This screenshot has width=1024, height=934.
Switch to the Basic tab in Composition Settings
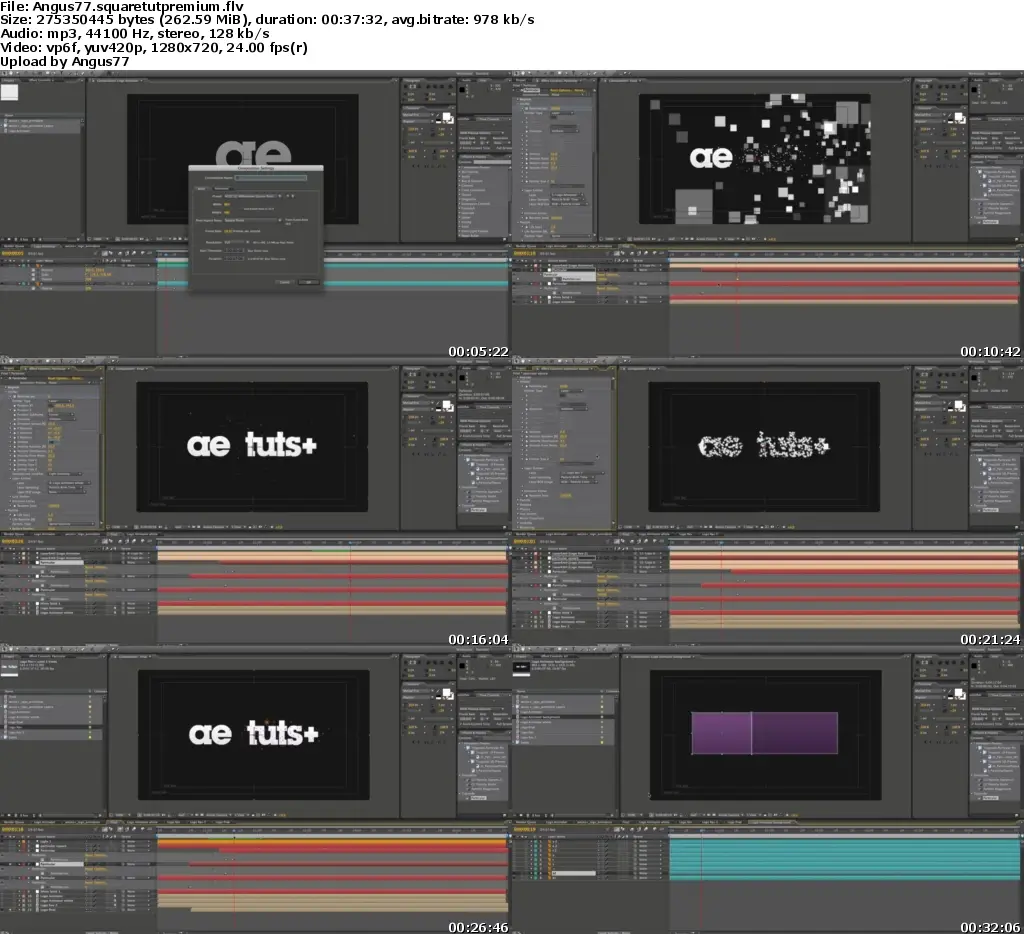tap(202, 189)
